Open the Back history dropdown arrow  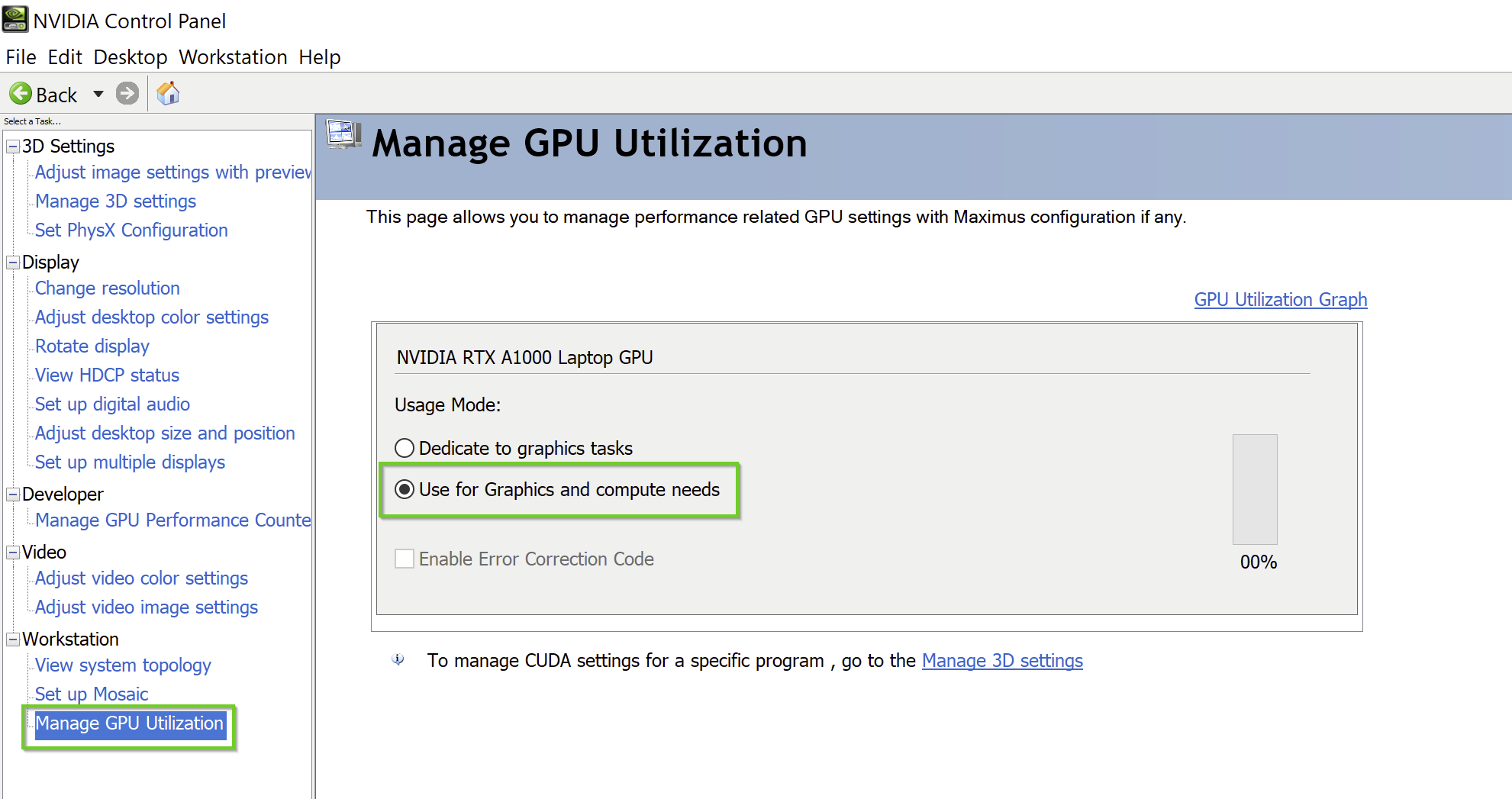pyautogui.click(x=98, y=94)
